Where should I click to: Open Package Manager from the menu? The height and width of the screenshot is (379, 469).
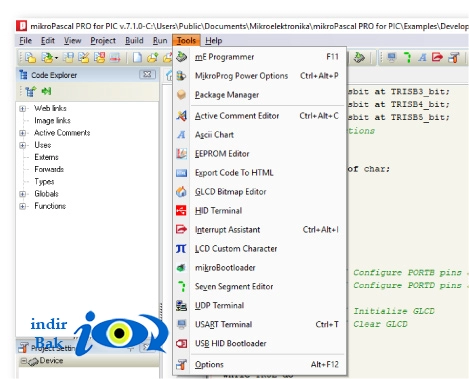pyautogui.click(x=260, y=95)
